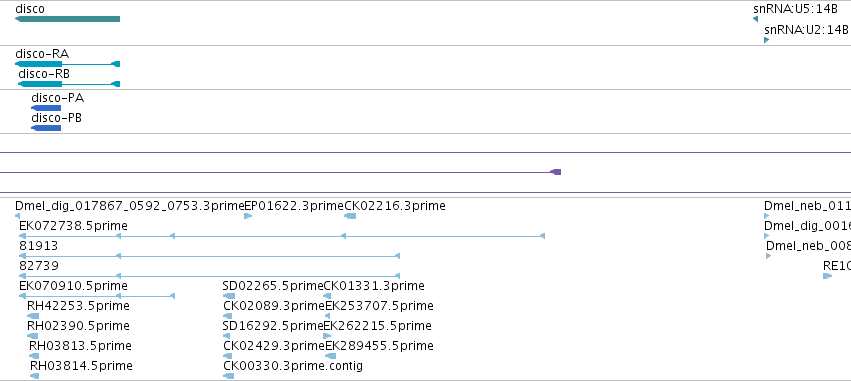Click the snRNA:U5:14B gene arrow
Viewport: 851px width, 381px height.
[755, 19]
